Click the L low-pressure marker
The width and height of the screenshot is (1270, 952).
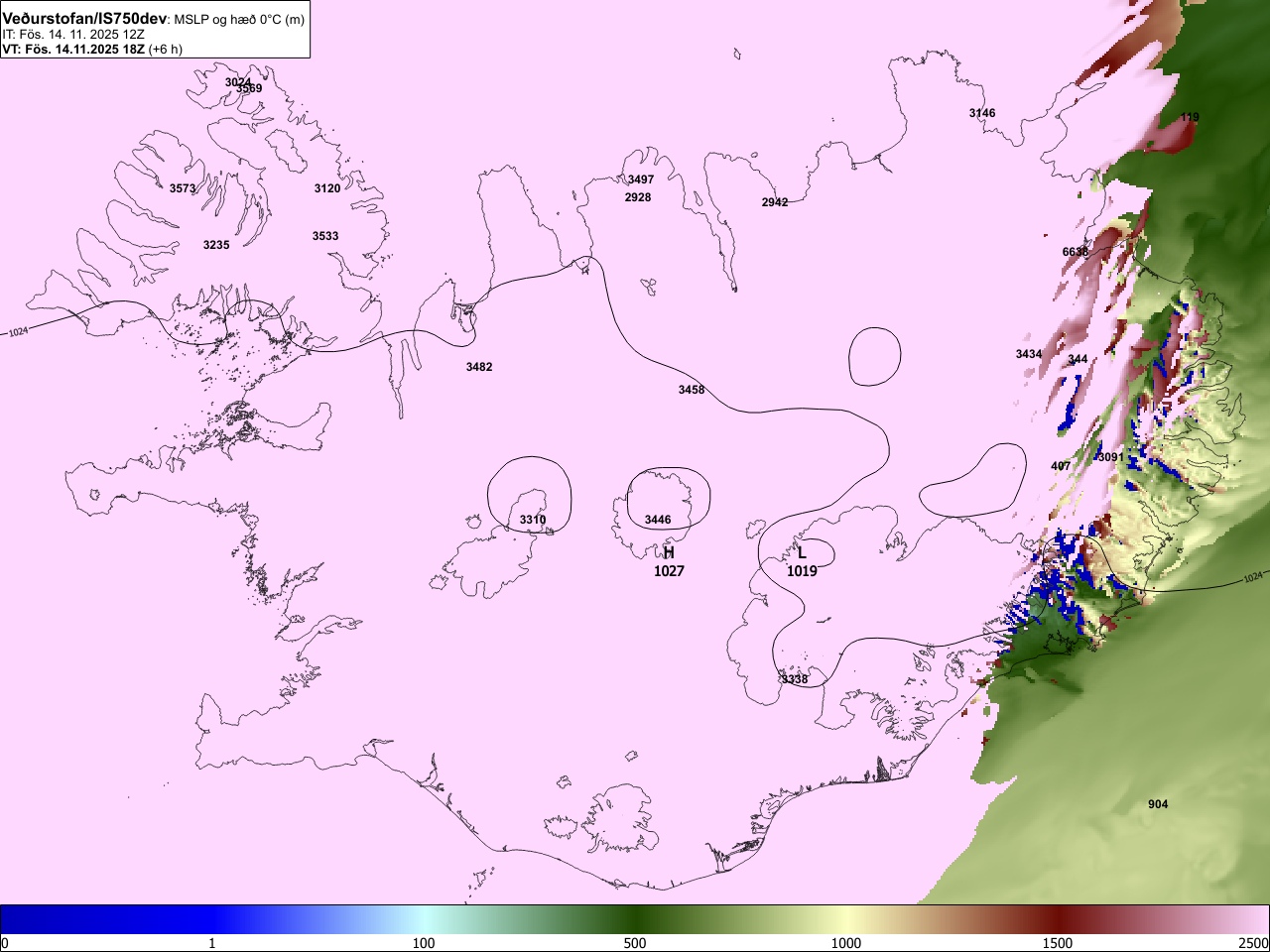(802, 553)
